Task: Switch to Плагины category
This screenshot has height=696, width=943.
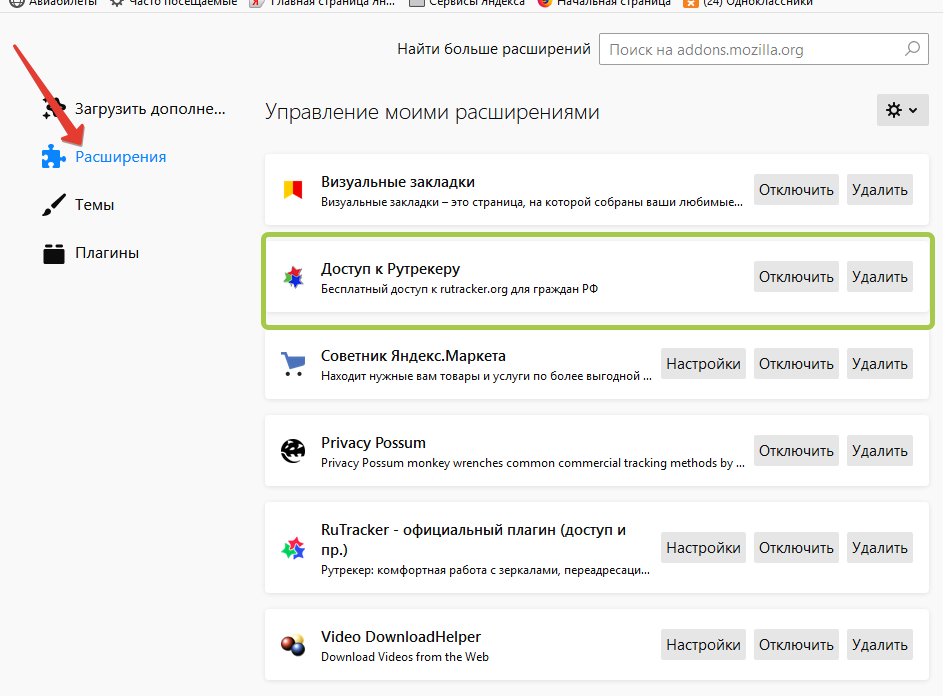Action: [x=107, y=253]
